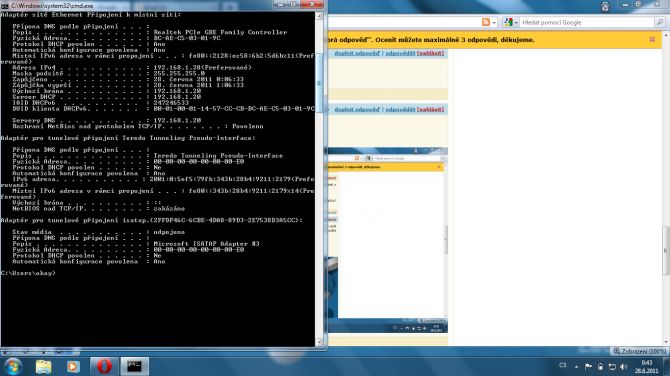Click the power/battery tray icon
670x376 pixels.
(600, 367)
